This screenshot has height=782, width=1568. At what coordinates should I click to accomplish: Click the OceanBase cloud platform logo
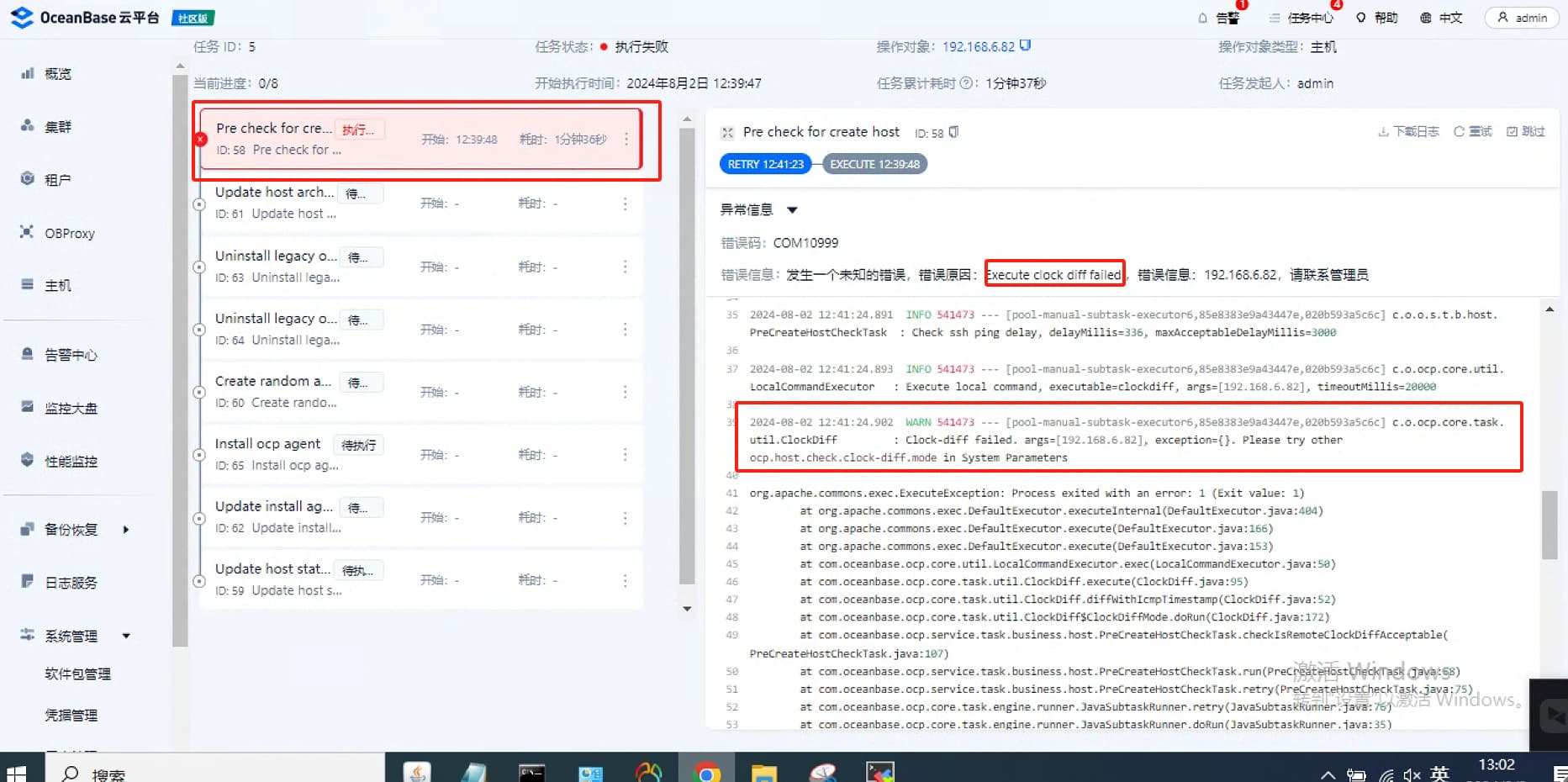pyautogui.click(x=84, y=17)
